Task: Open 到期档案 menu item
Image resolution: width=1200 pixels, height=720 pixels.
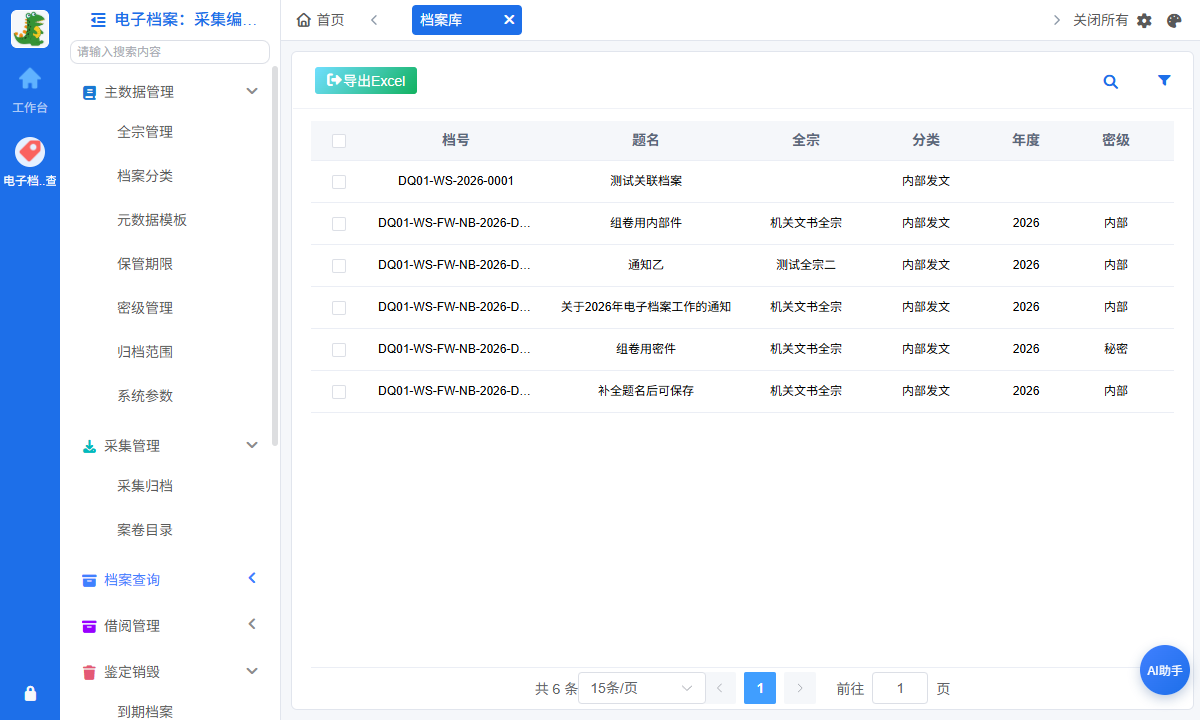Action: [145, 712]
